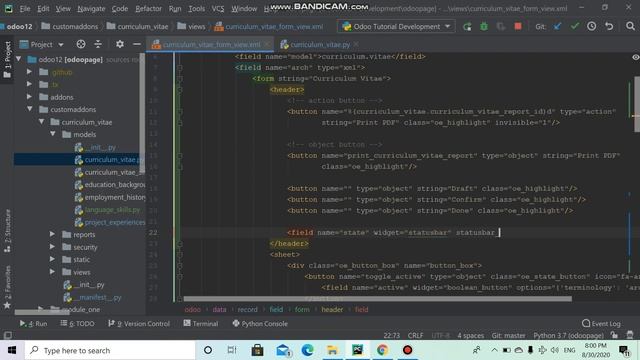Screen dimensions: 640x360
Task: Open the 9: Version Control tool window
Action: 139,324
